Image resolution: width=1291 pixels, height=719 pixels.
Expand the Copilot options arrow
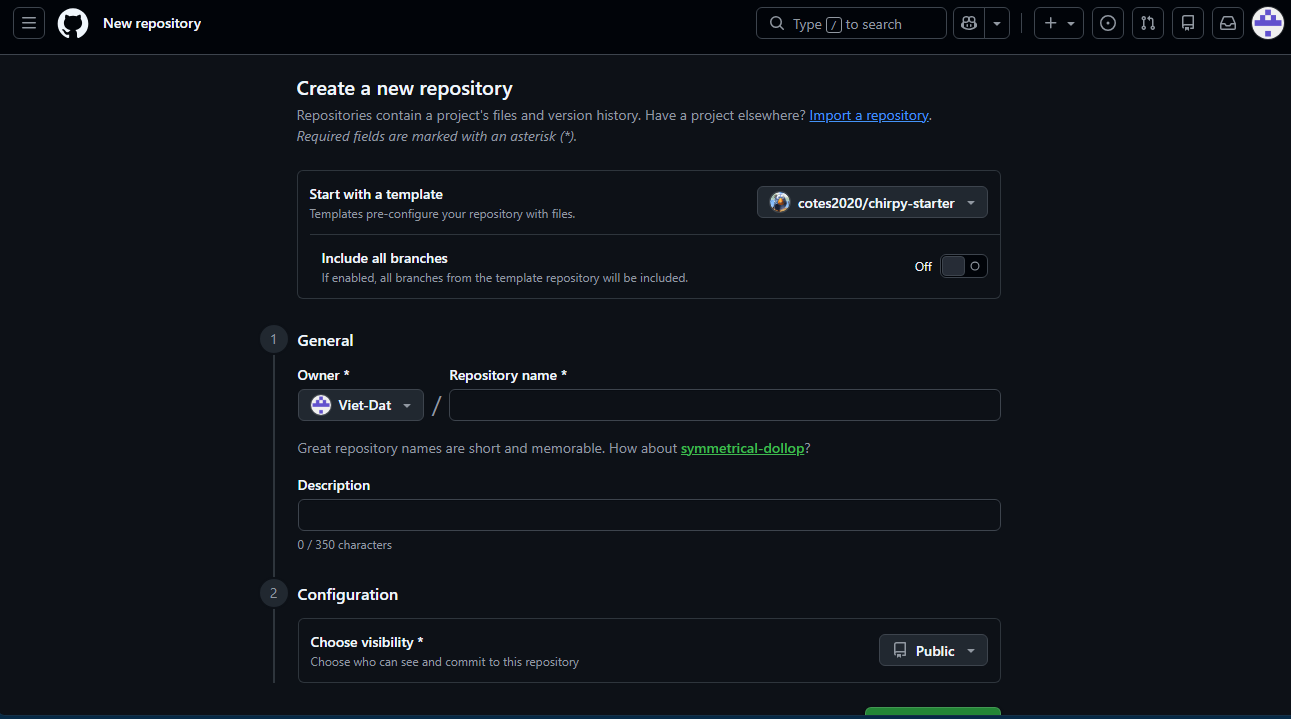coord(997,23)
